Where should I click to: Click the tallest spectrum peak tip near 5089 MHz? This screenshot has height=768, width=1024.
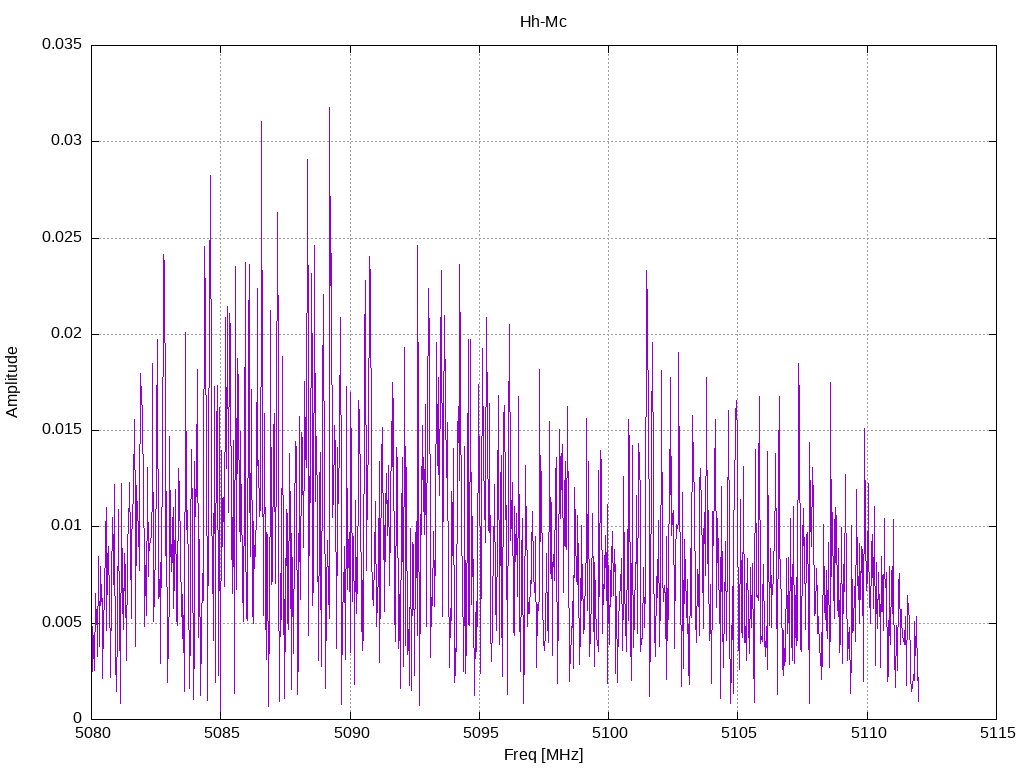(x=329, y=108)
